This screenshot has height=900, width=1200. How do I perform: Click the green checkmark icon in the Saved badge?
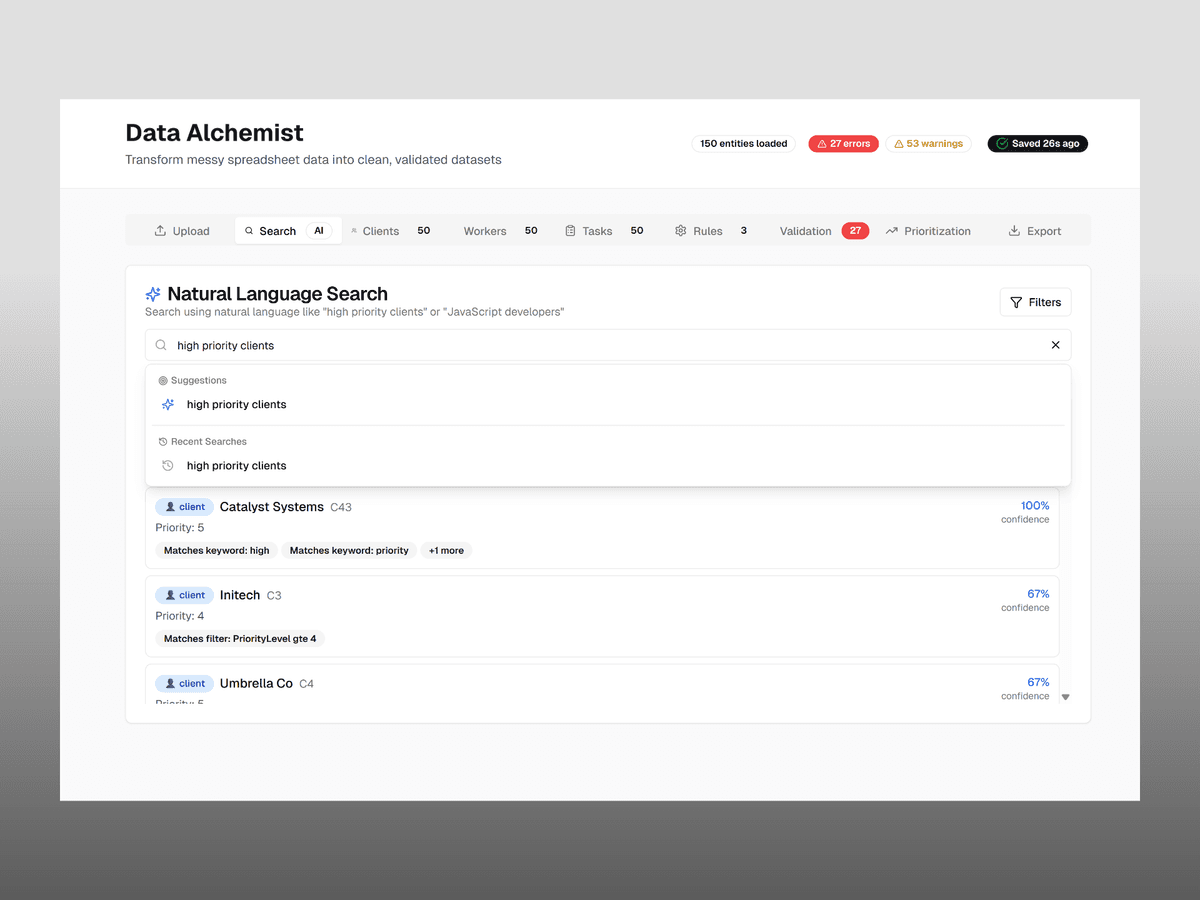pos(1002,144)
